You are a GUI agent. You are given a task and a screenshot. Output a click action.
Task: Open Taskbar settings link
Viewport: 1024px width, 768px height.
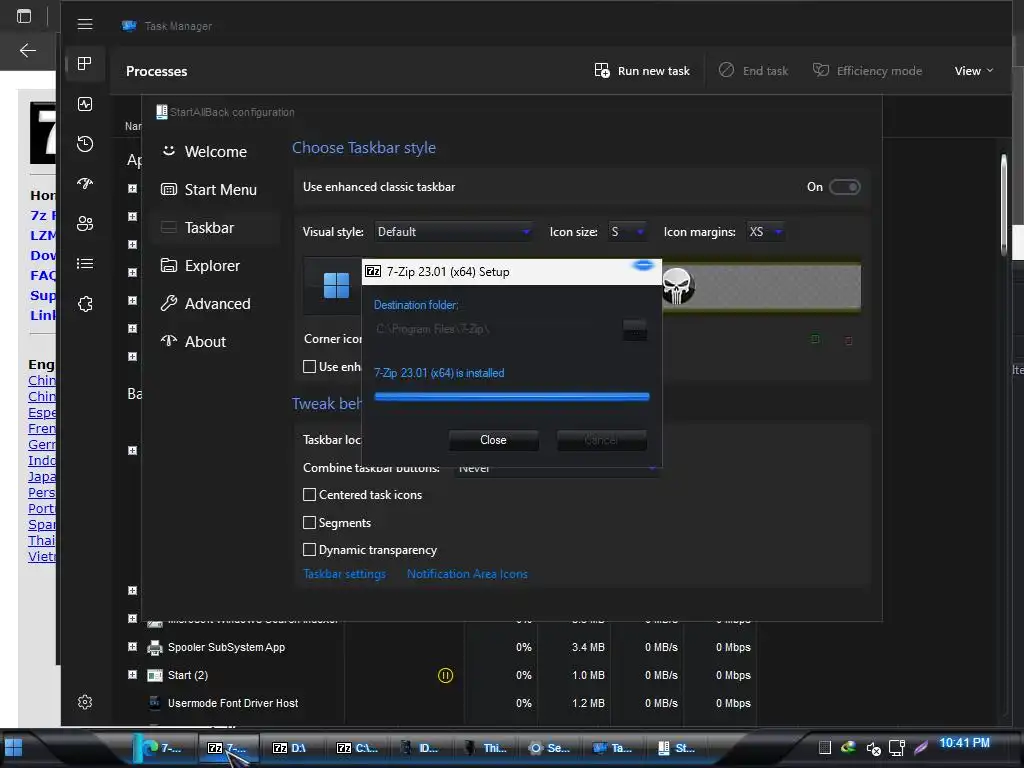(x=344, y=574)
